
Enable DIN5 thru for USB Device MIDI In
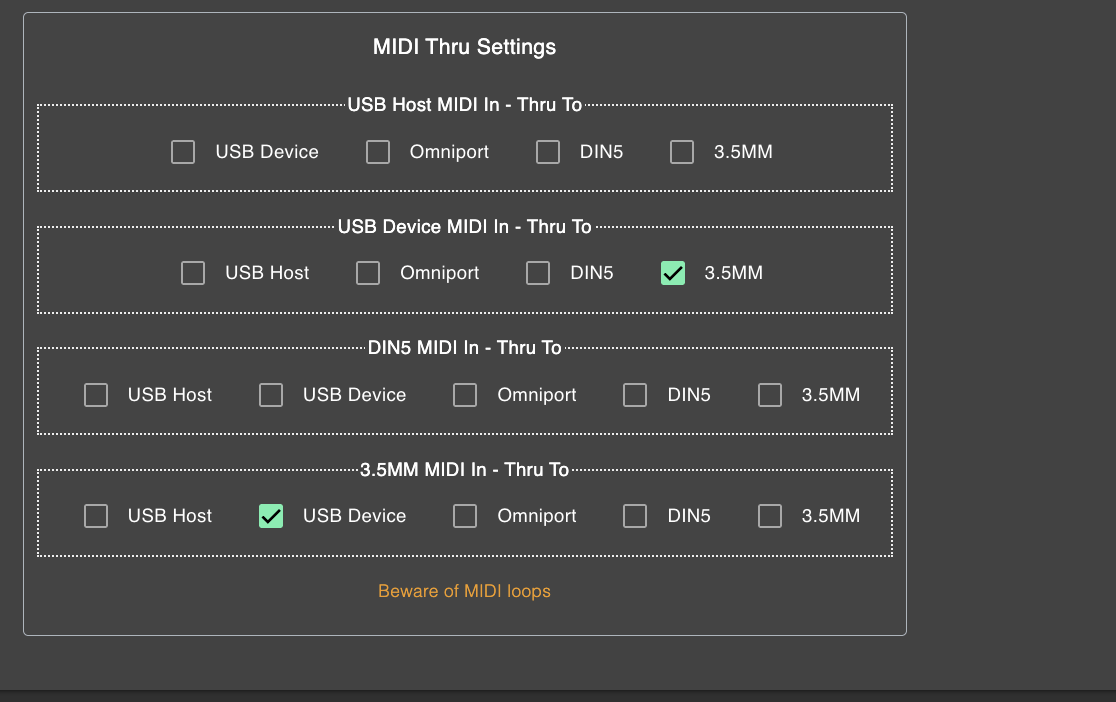(538, 273)
